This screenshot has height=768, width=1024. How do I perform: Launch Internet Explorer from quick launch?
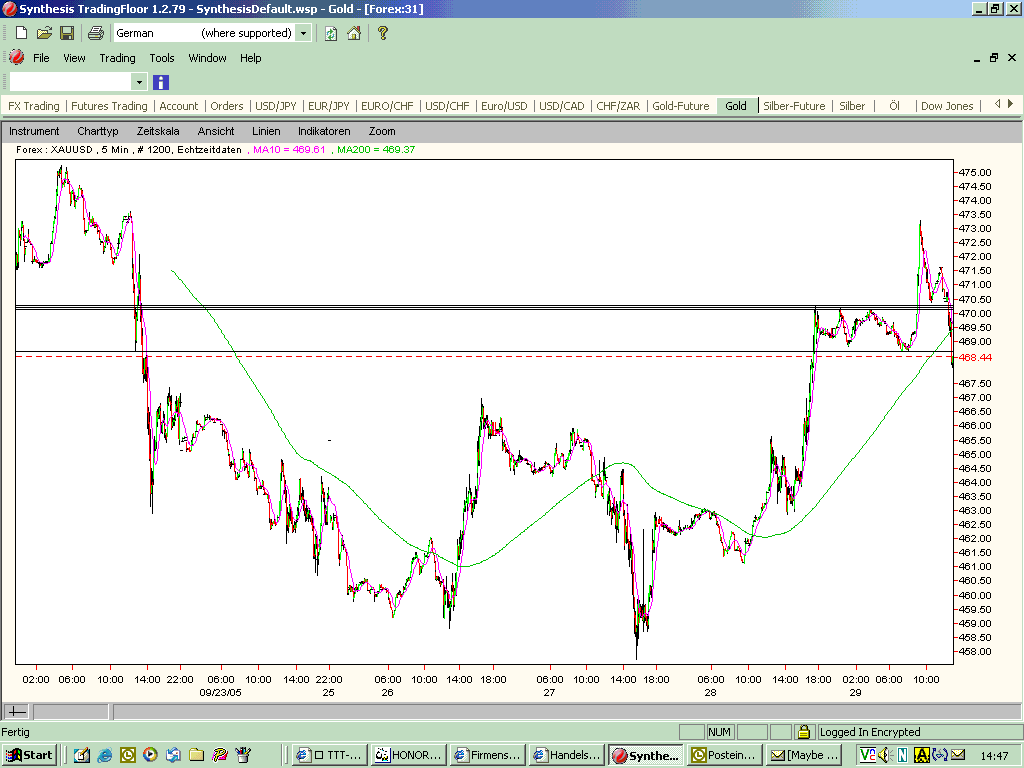point(104,755)
